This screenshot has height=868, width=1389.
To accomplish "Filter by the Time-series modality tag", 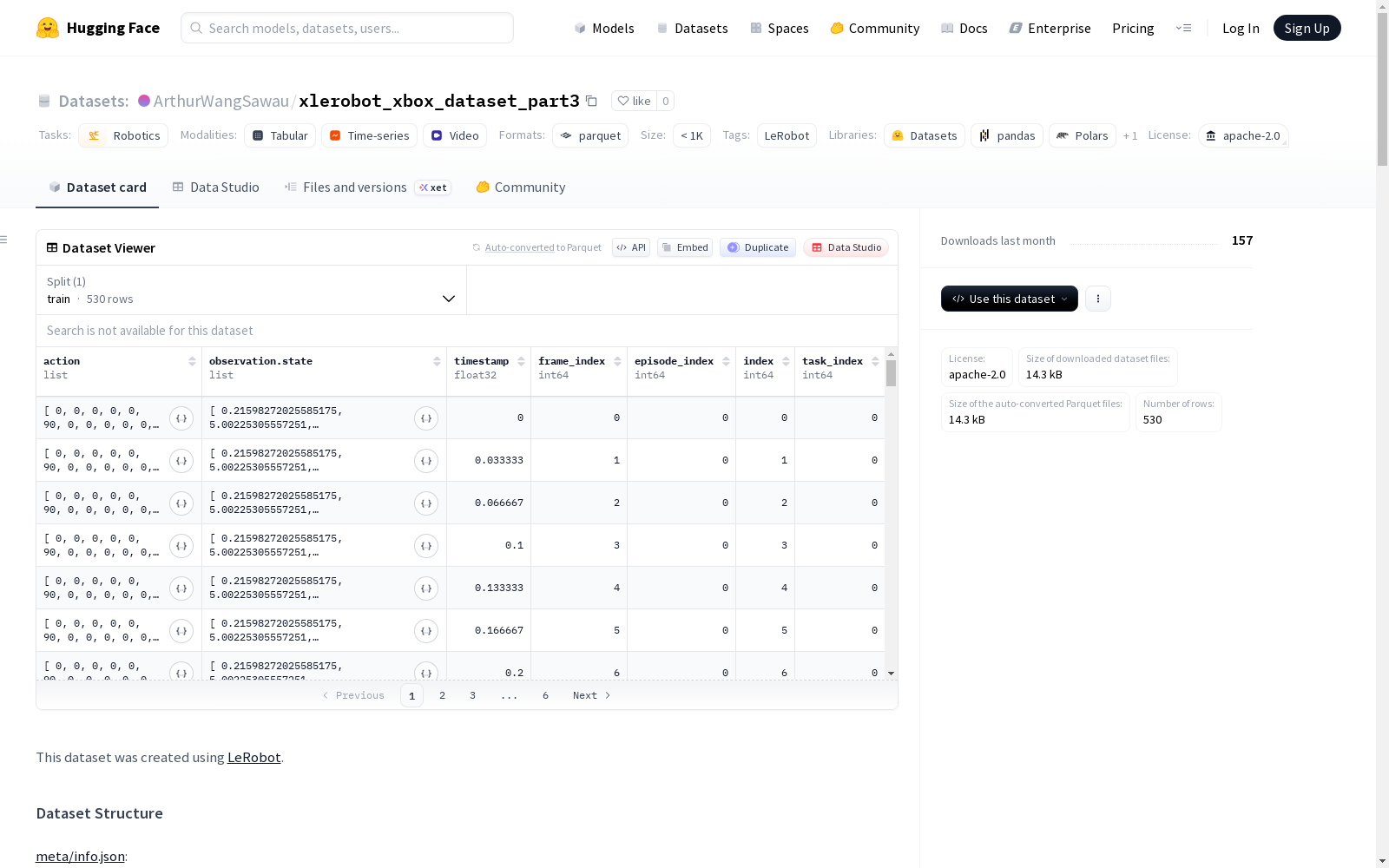I will [x=369, y=135].
